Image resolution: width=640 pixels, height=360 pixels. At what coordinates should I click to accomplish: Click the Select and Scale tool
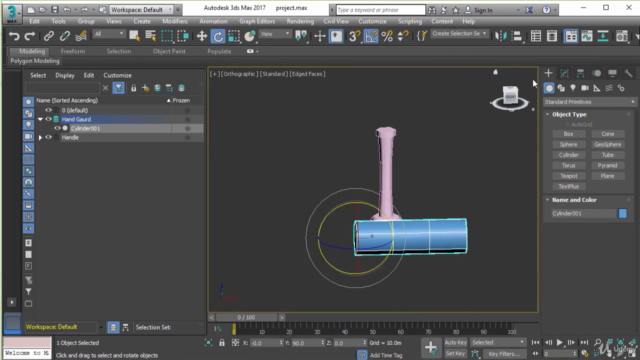click(234, 36)
